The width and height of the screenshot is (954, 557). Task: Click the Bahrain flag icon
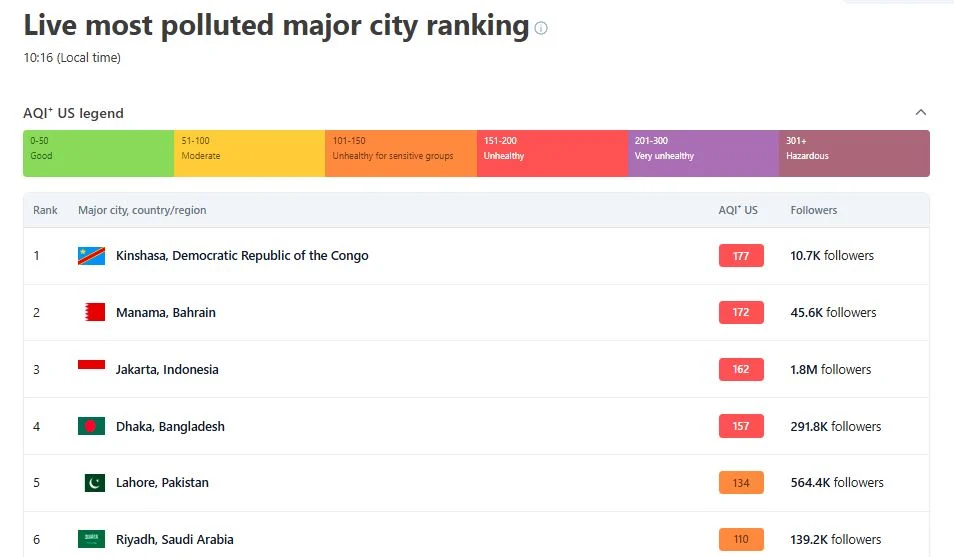pyautogui.click(x=95, y=312)
